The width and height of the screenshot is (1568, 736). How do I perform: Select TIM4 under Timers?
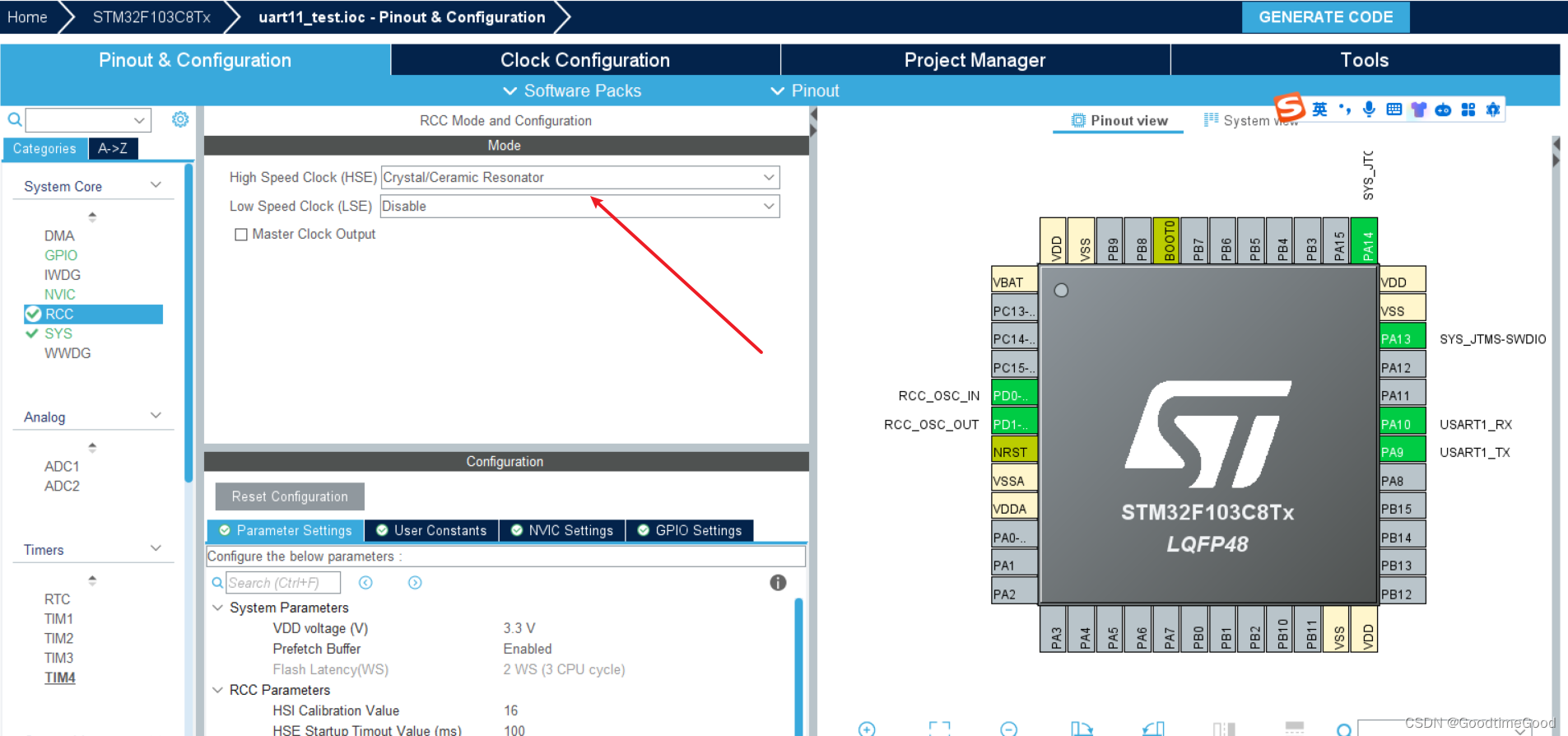pyautogui.click(x=60, y=678)
